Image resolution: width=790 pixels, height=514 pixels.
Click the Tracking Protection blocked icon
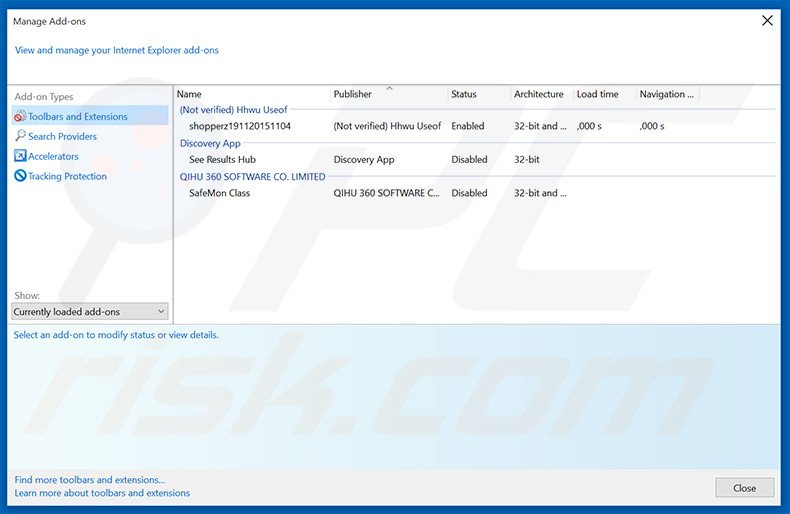tap(20, 176)
